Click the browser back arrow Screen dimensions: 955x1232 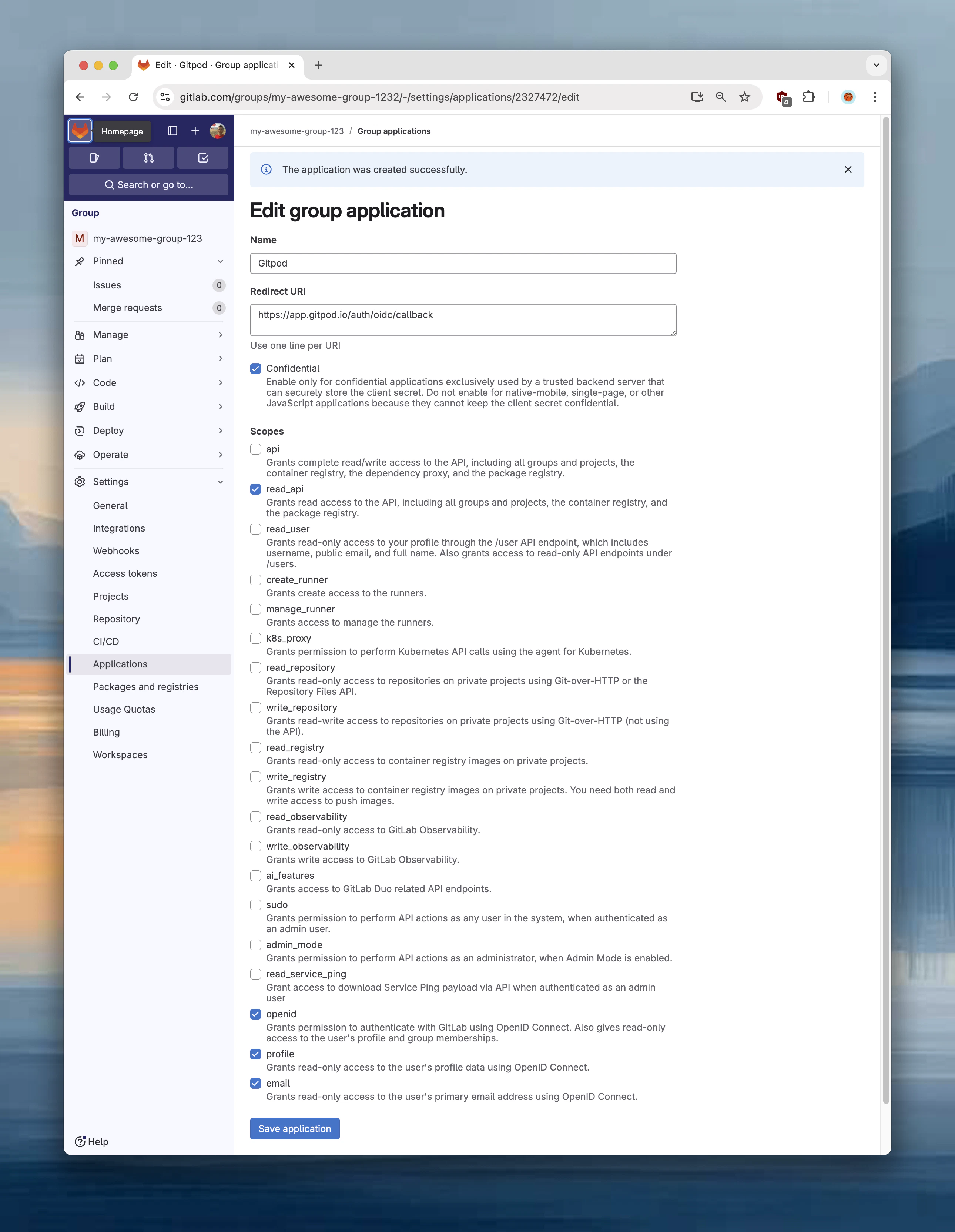(x=80, y=97)
